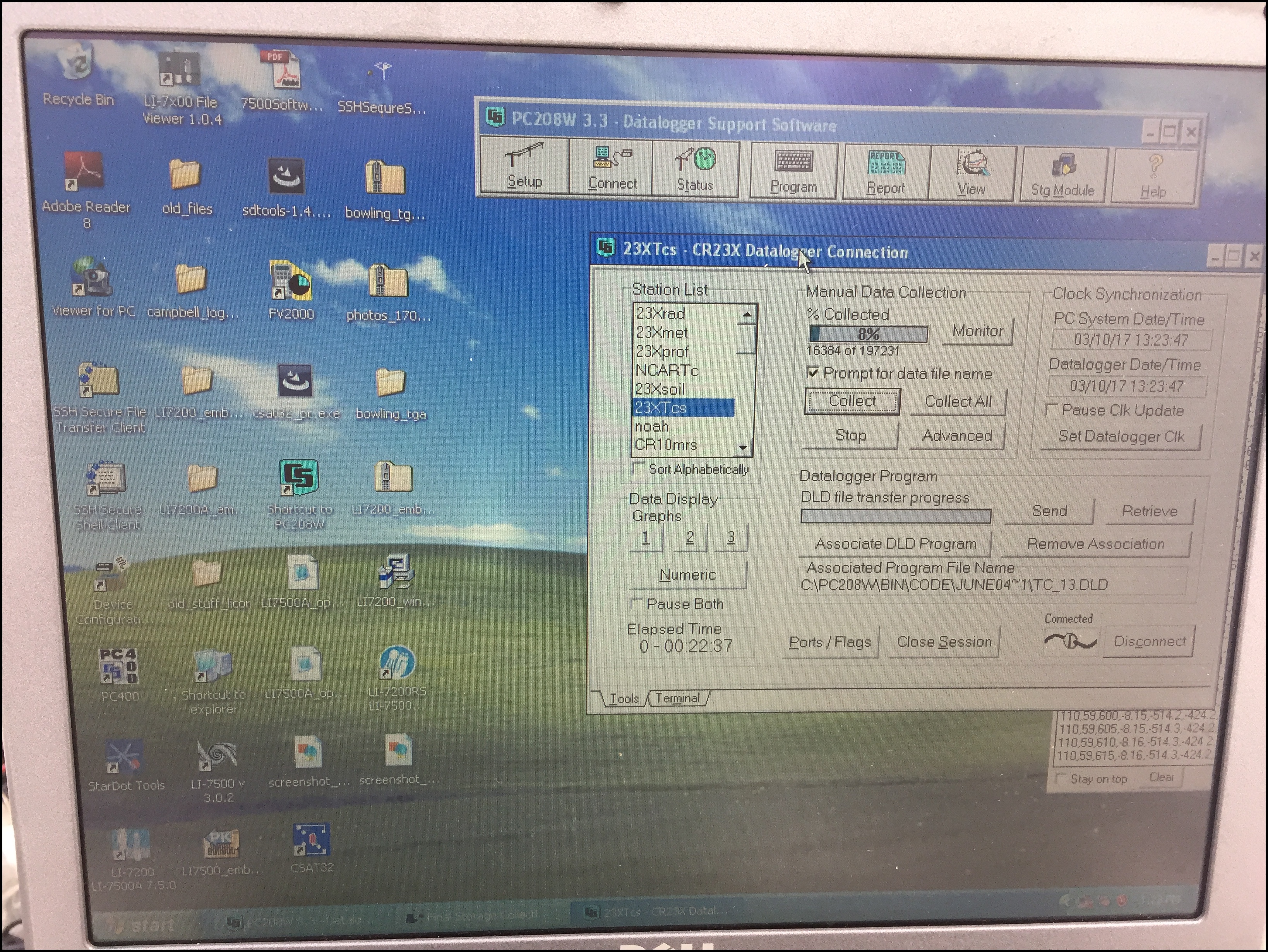The image size is (1268, 952).
Task: Click the % Collected progress bar
Action: click(x=868, y=334)
